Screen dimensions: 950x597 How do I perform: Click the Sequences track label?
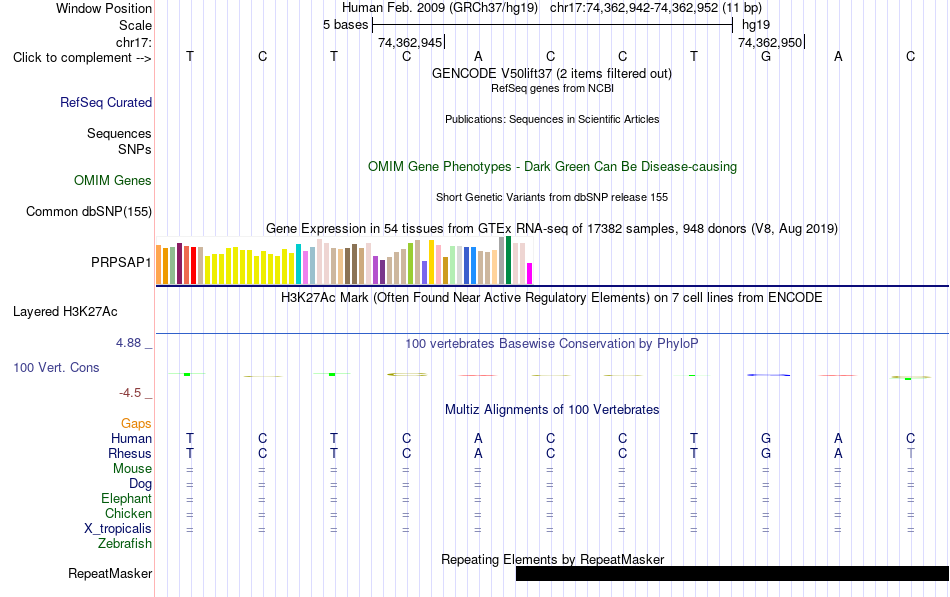click(x=119, y=133)
